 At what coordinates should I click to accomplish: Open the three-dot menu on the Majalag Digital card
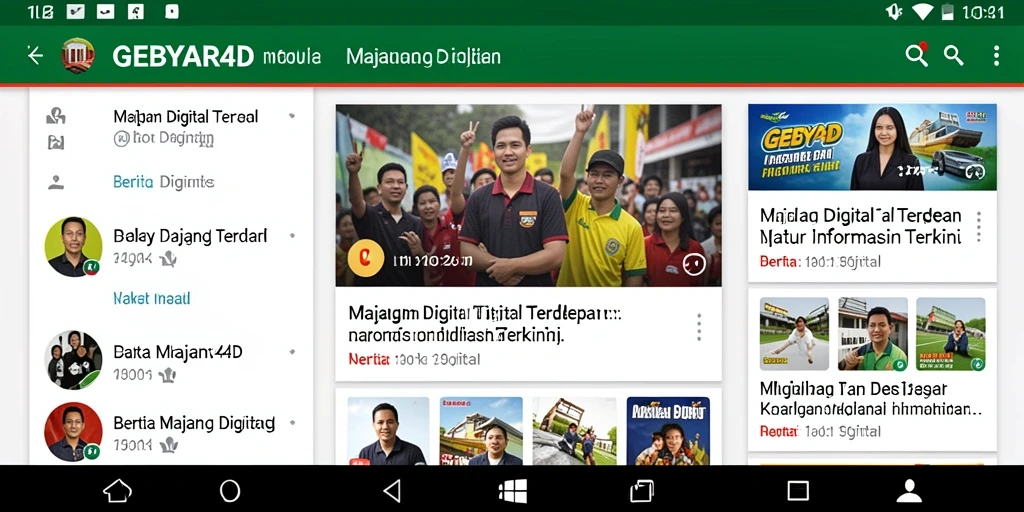978,227
